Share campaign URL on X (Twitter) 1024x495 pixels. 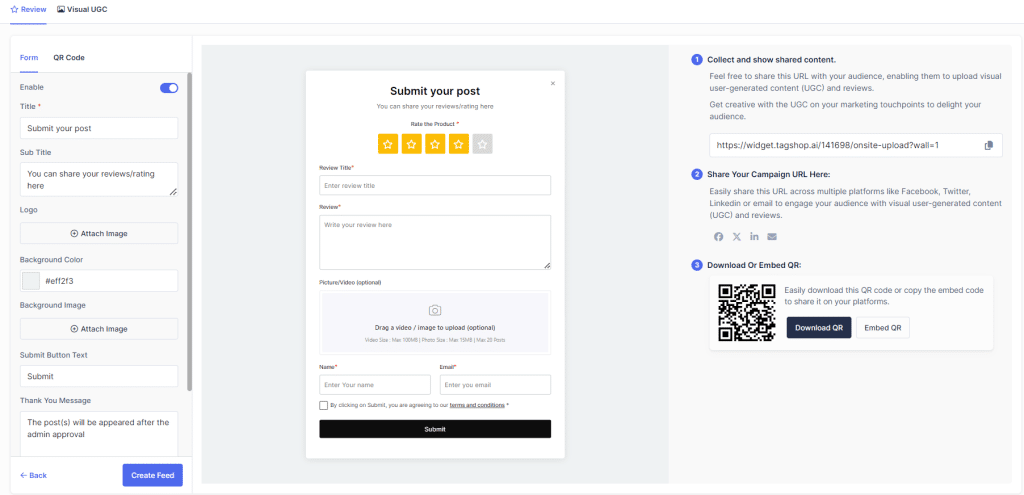(736, 236)
